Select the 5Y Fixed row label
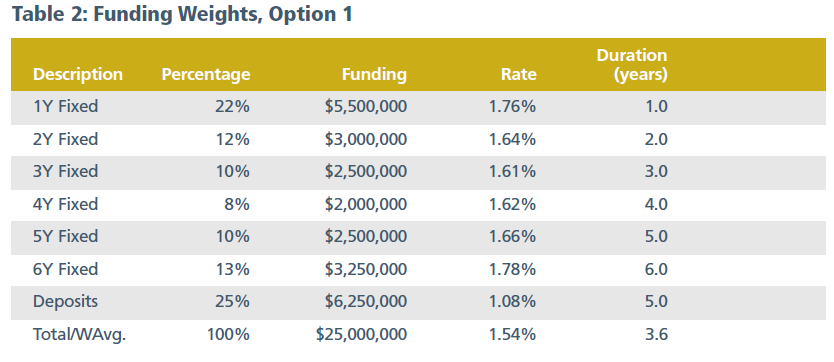Screen dimensions: 834x362 pyautogui.click(x=65, y=236)
